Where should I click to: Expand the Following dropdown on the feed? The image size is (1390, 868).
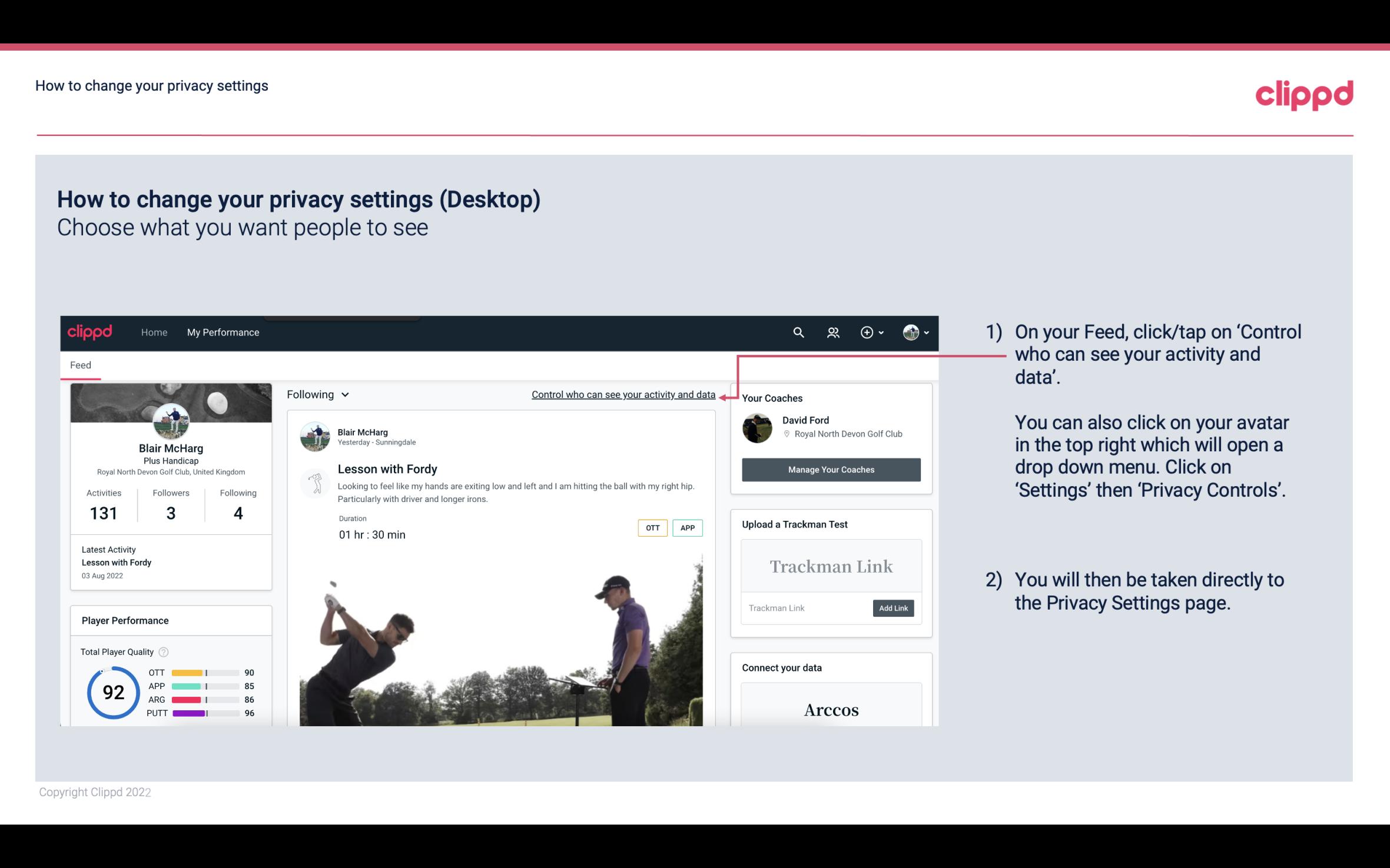point(316,394)
